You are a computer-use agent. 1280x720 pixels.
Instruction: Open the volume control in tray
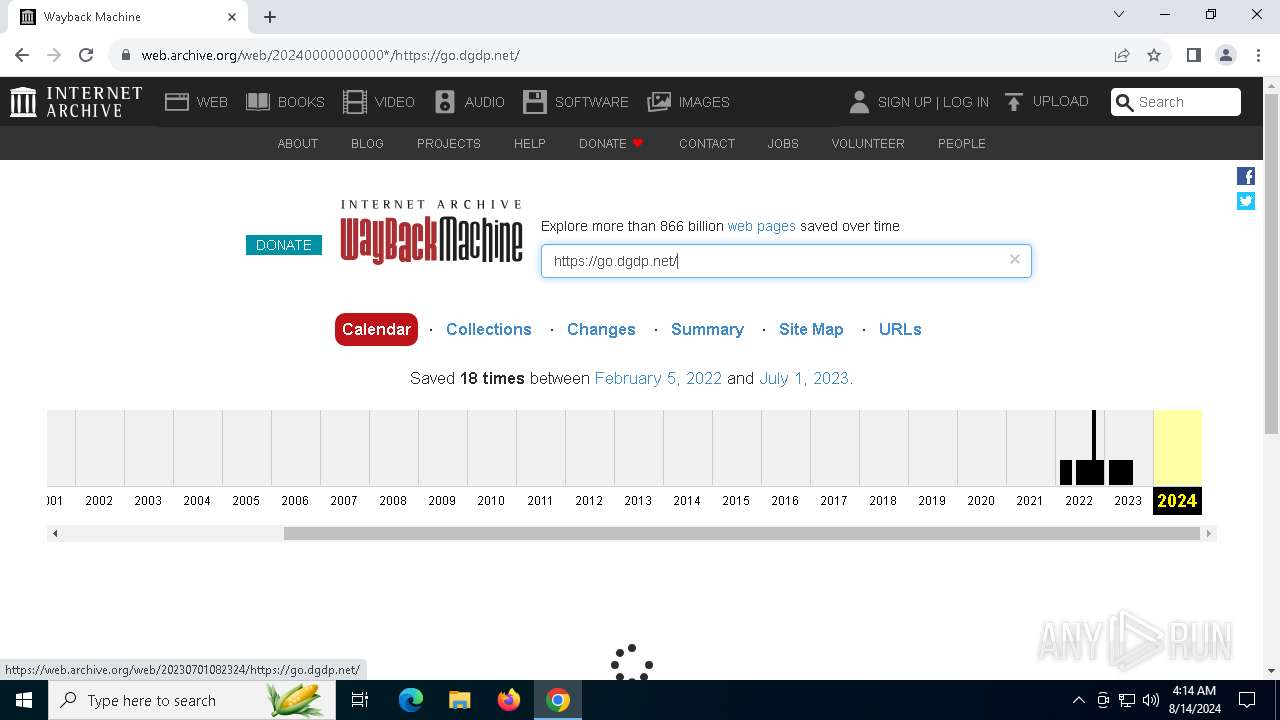click(1151, 700)
